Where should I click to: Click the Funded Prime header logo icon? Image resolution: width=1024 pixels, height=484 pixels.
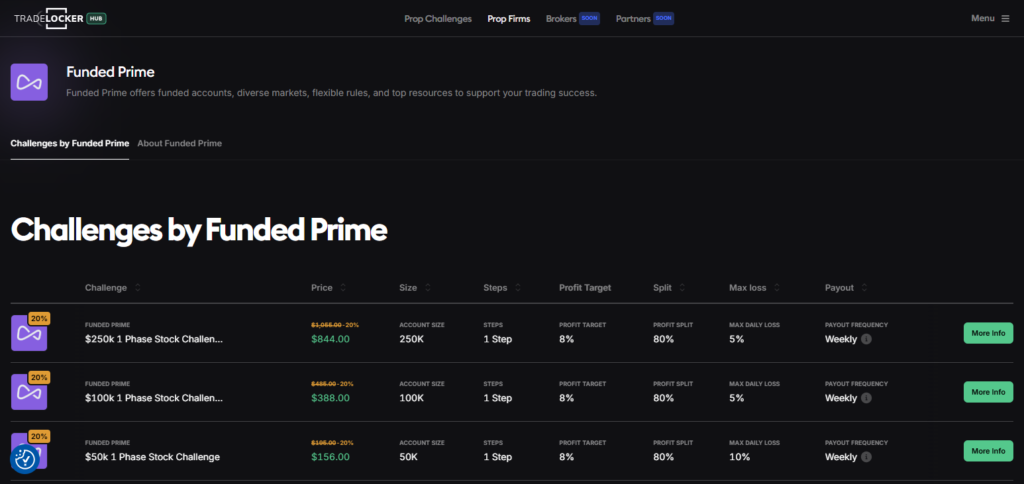29,82
